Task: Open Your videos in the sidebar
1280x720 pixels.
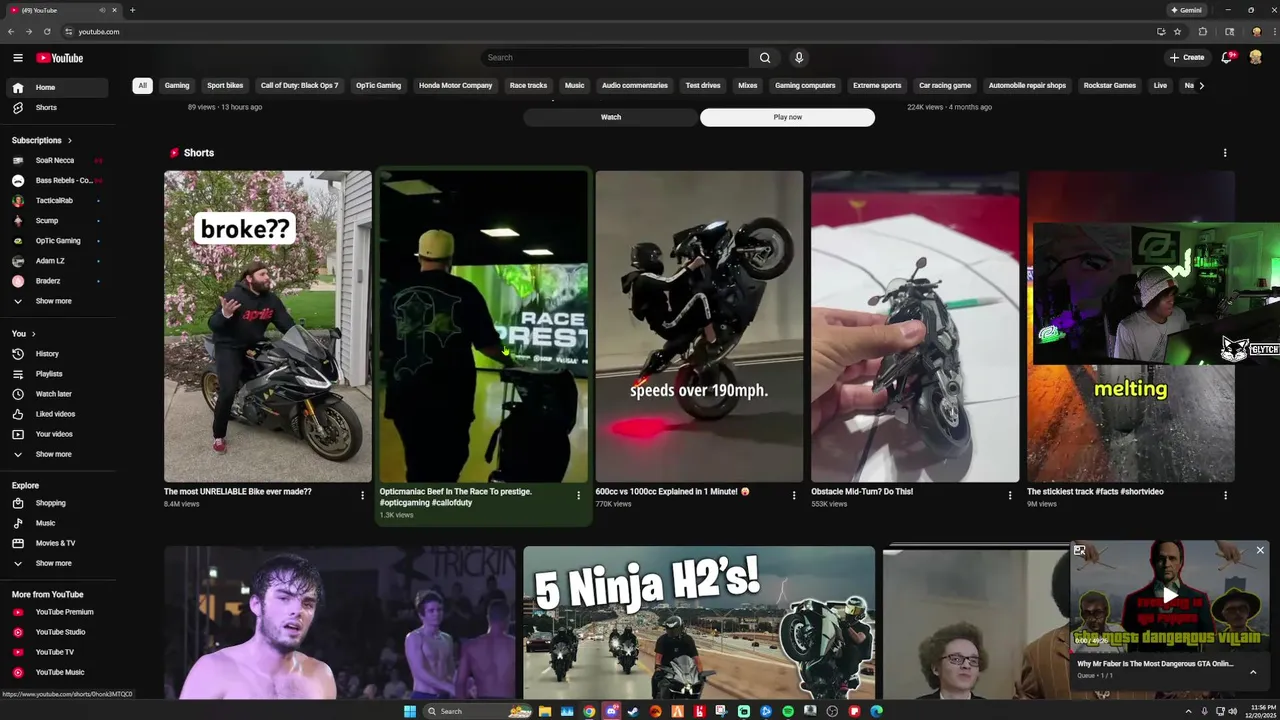Action: pos(55,434)
